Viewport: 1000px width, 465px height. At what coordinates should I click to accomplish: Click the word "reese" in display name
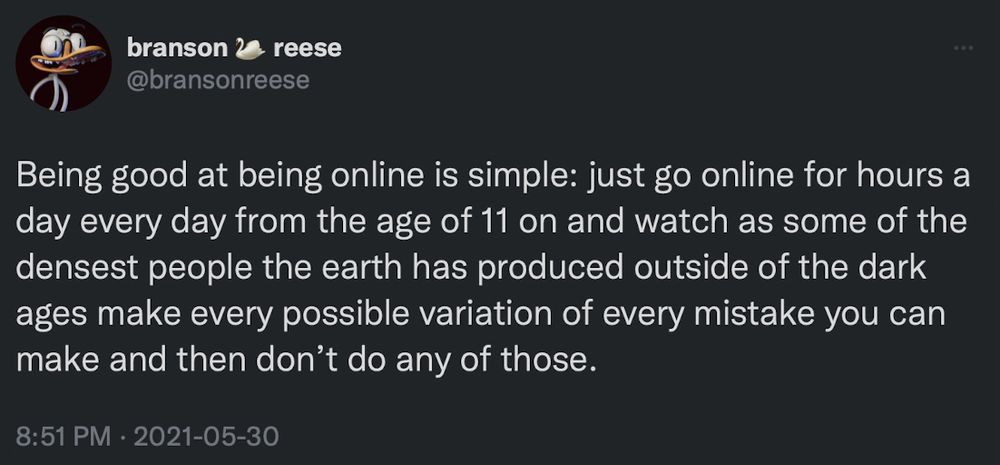[307, 48]
